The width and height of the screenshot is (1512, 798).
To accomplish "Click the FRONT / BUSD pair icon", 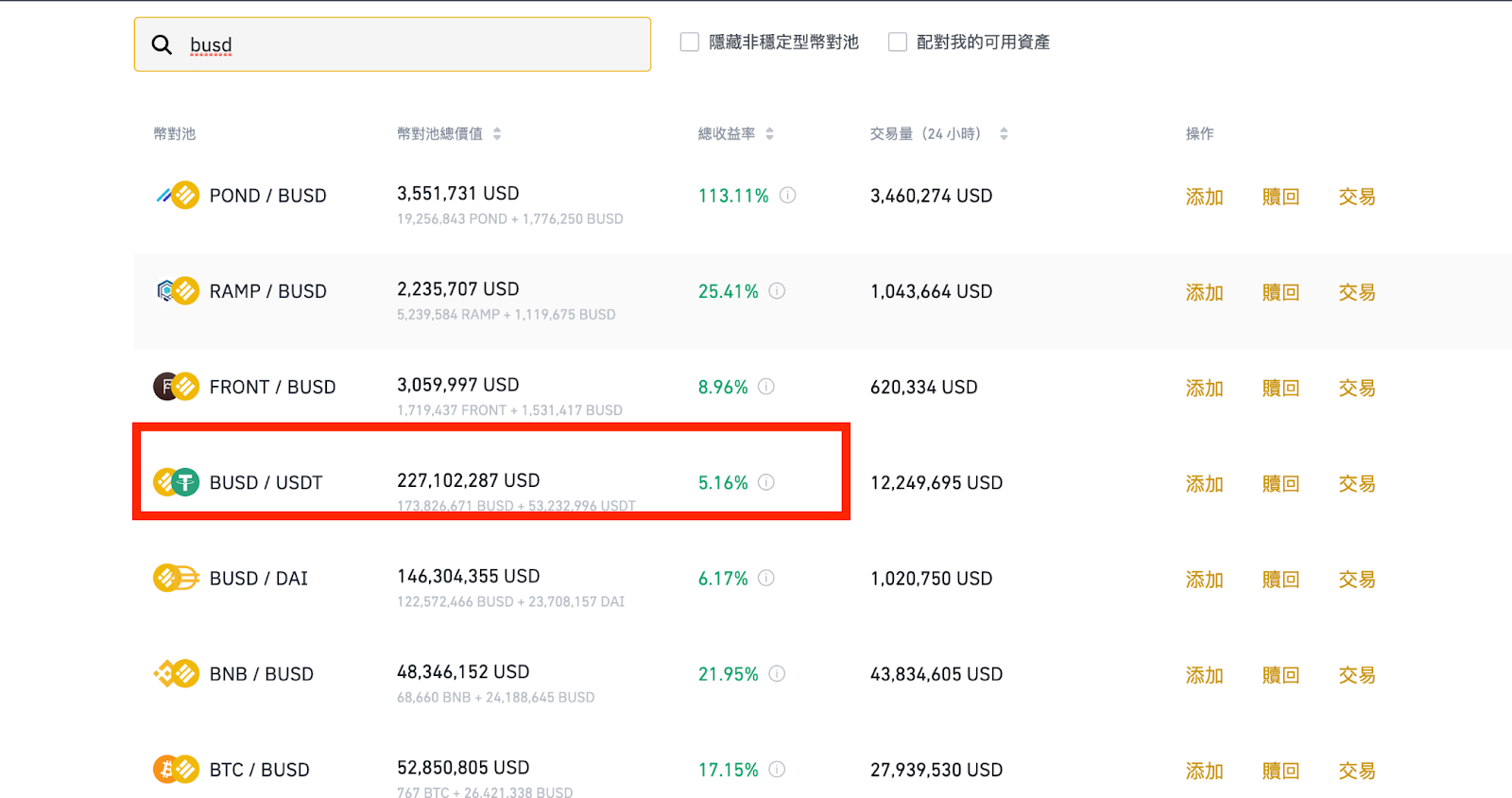I will tap(177, 387).
